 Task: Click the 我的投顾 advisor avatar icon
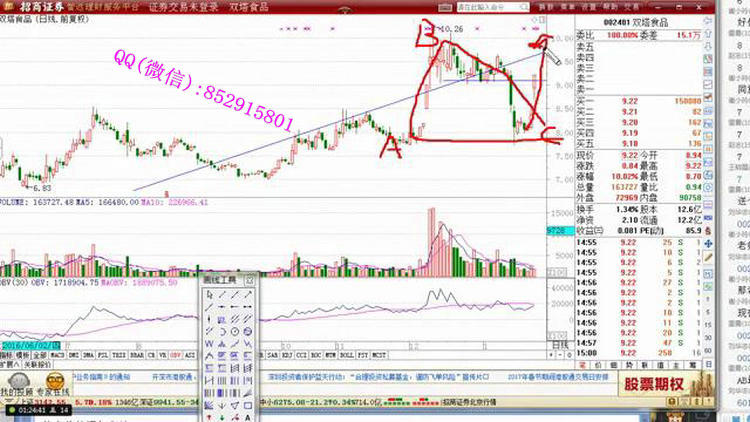(x=15, y=379)
